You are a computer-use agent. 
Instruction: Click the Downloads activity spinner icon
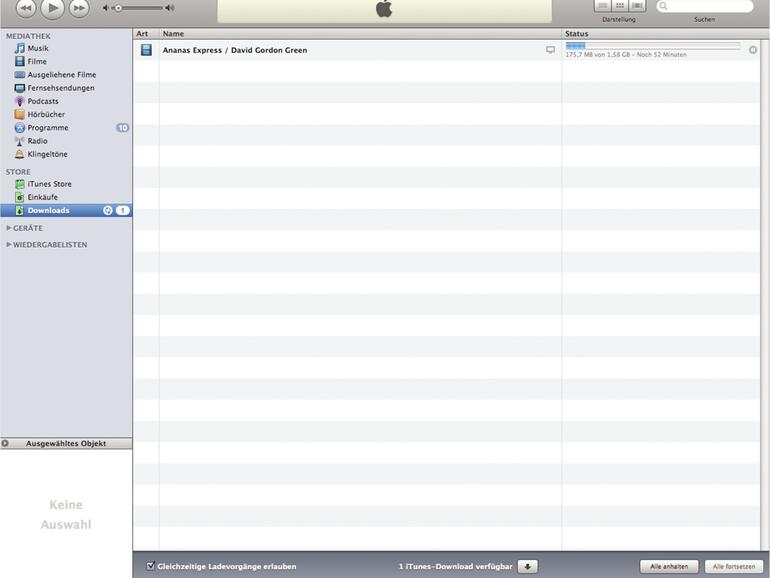click(108, 210)
